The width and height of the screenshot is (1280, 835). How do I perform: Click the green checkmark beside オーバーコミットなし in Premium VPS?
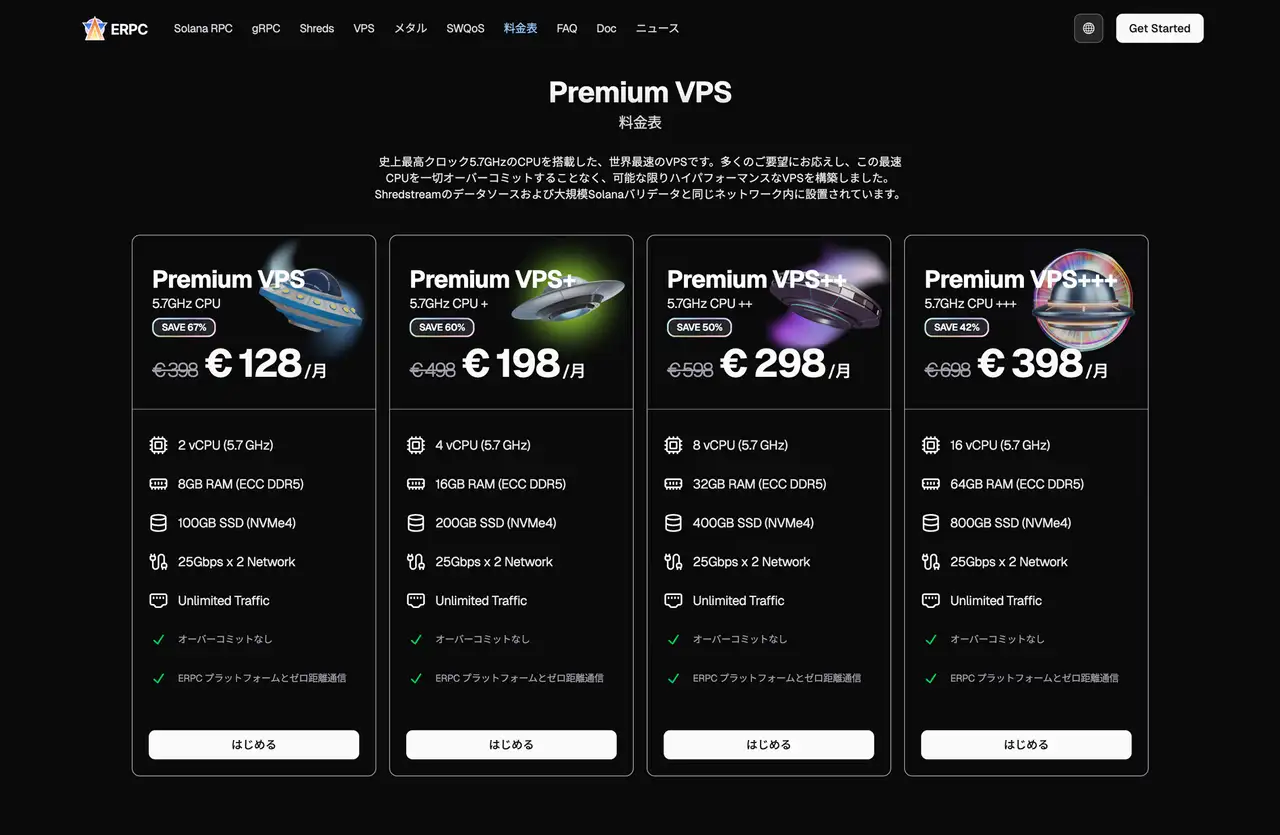[158, 639]
